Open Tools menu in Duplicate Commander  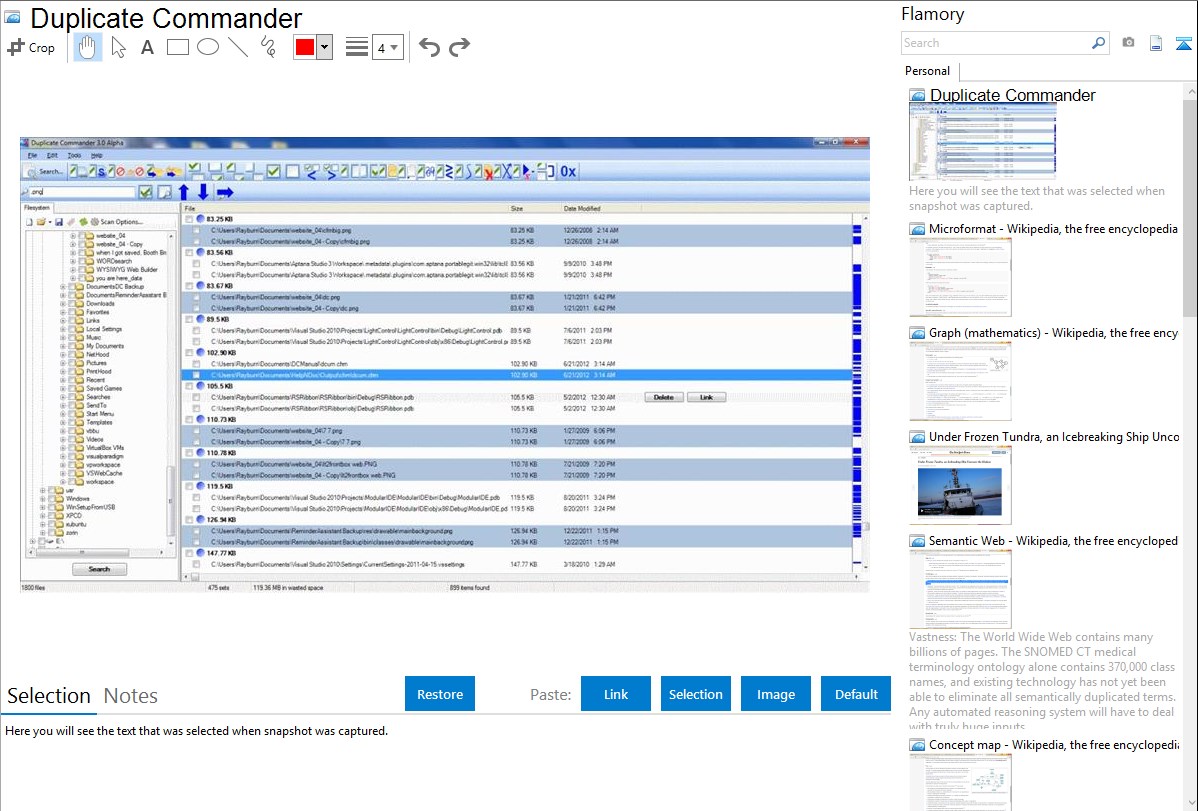click(74, 155)
